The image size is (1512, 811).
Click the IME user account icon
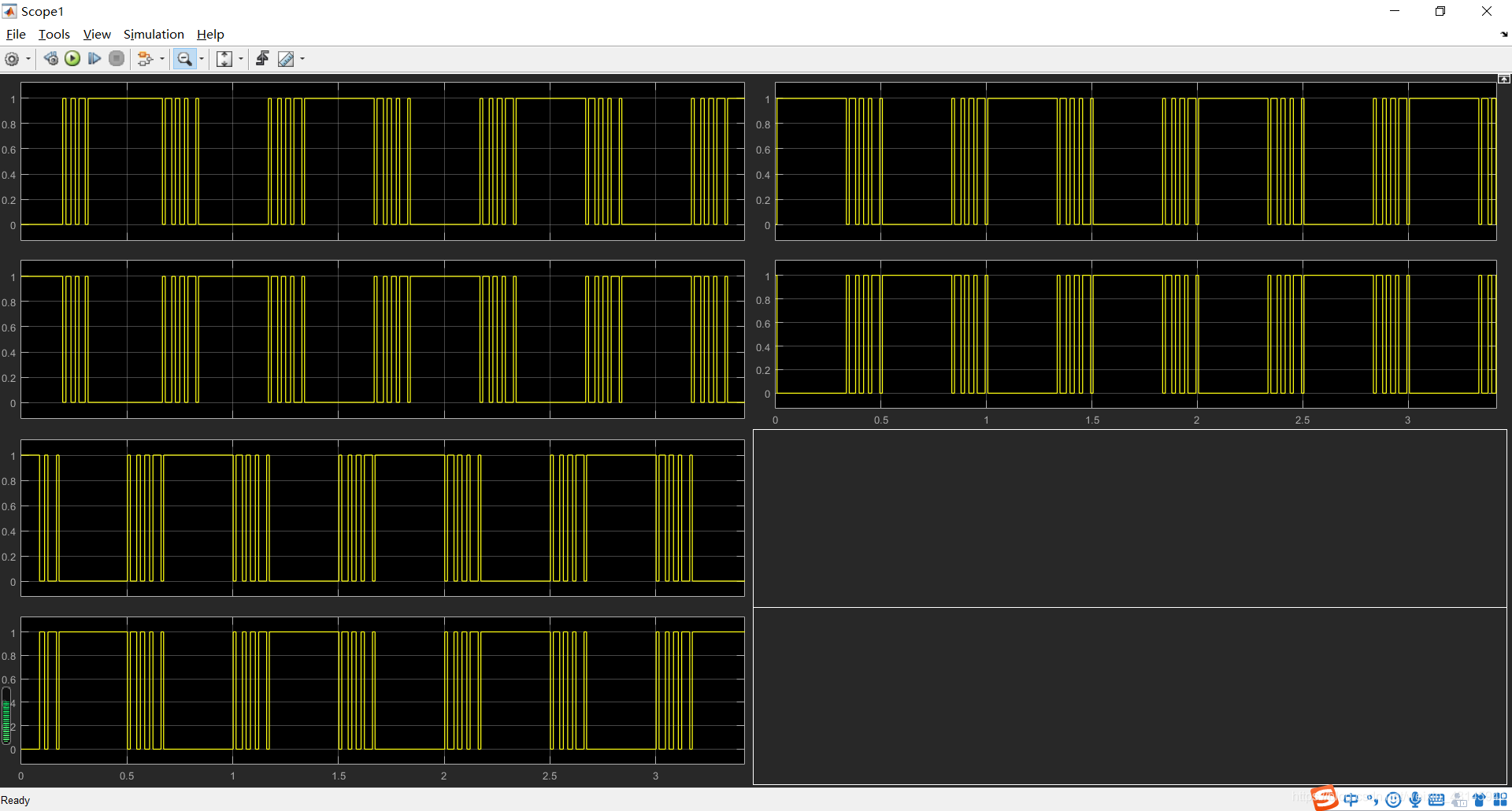(1458, 800)
